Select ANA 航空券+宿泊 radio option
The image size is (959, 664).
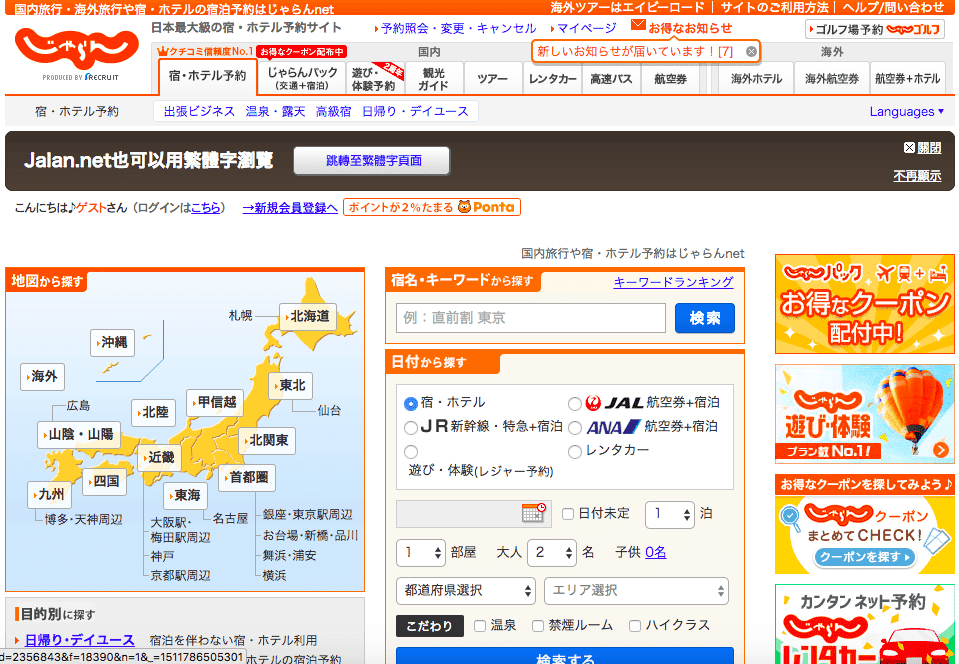[574, 427]
